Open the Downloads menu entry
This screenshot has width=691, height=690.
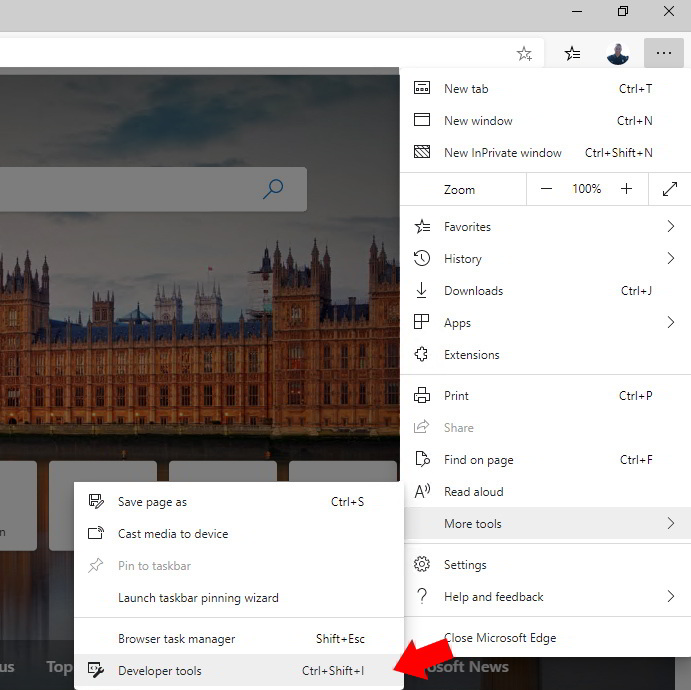pyautogui.click(x=545, y=290)
